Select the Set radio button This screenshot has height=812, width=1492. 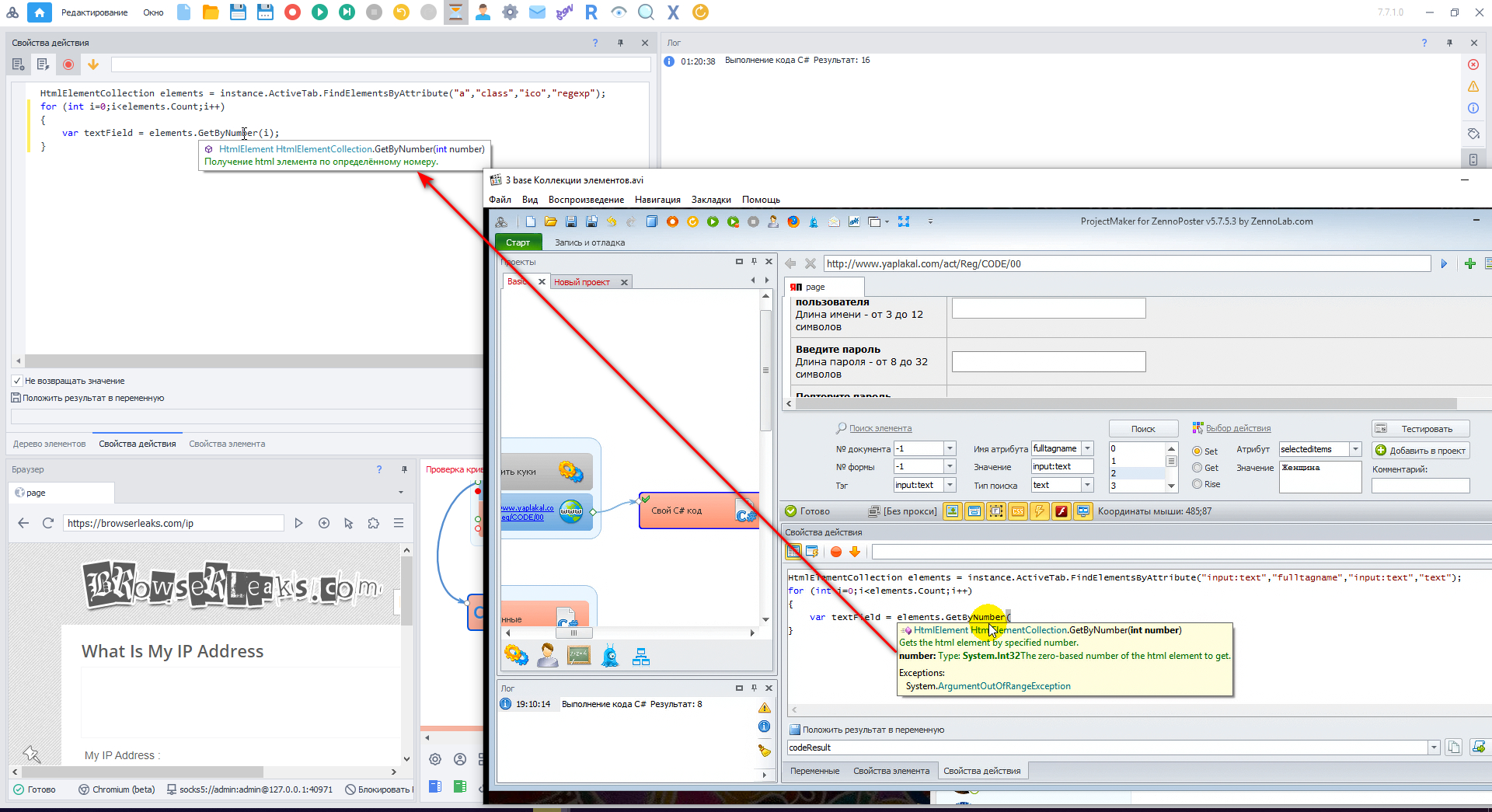[1197, 451]
